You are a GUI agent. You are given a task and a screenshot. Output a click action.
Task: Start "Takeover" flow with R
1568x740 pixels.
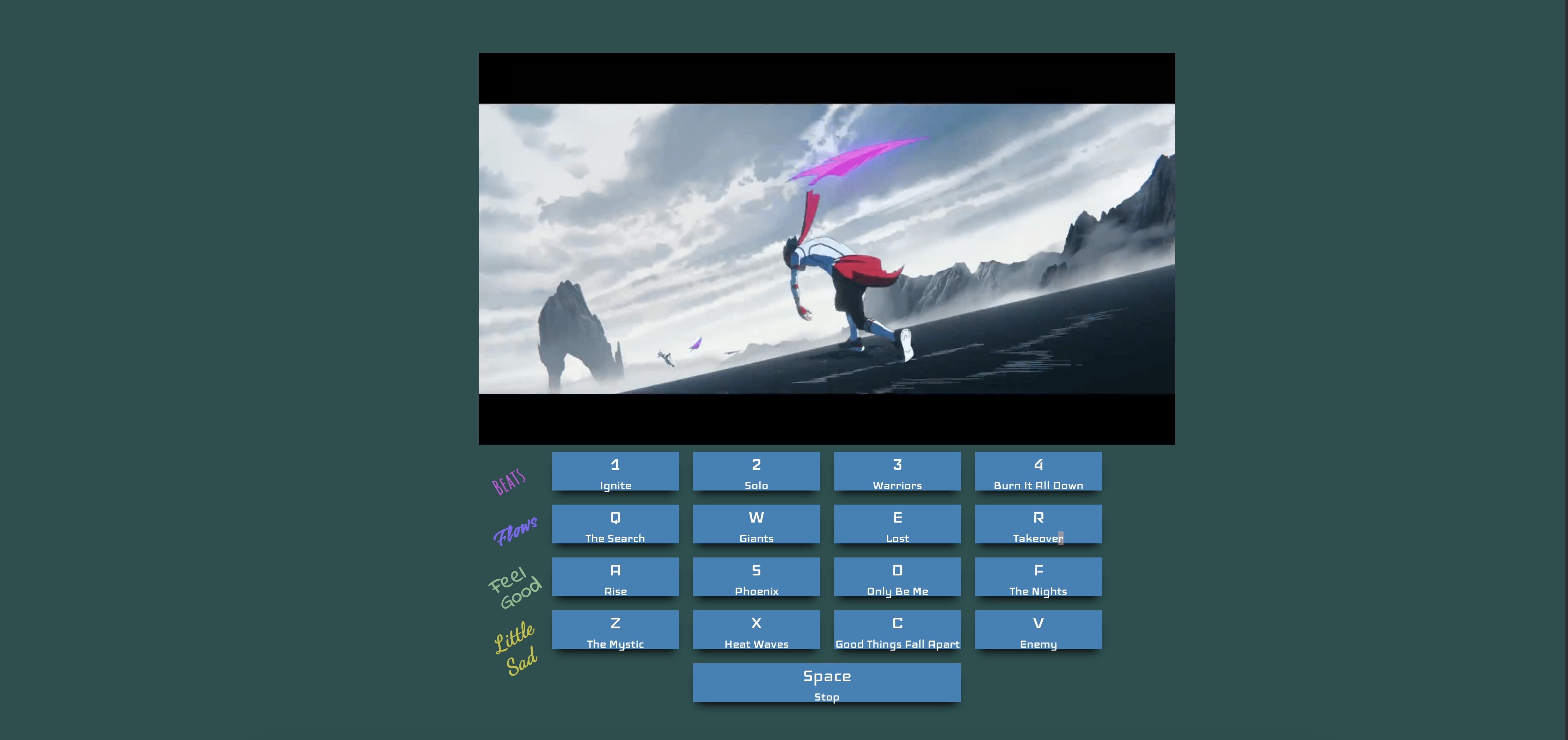coord(1039,524)
